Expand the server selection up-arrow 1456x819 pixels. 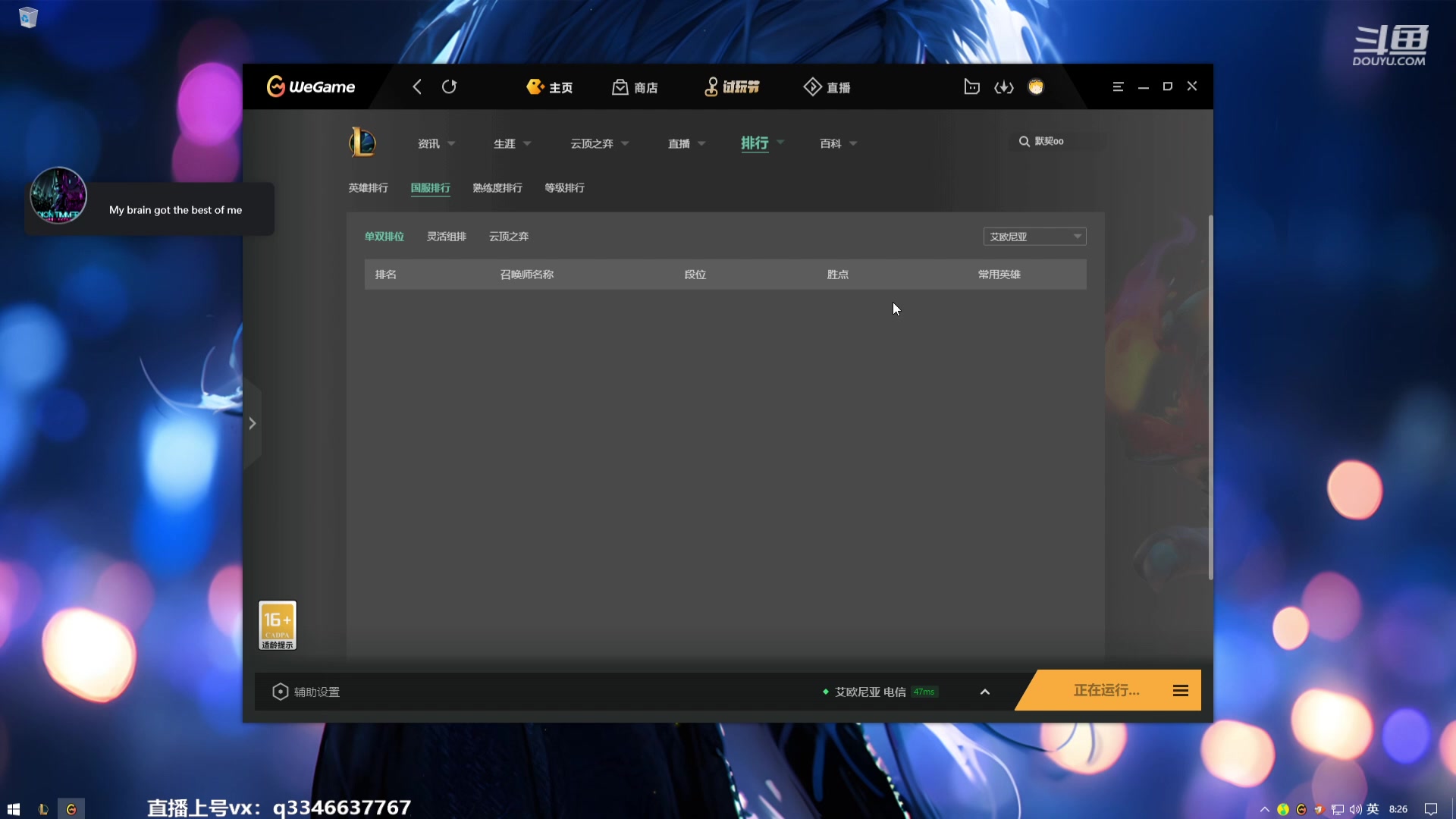pos(985,692)
